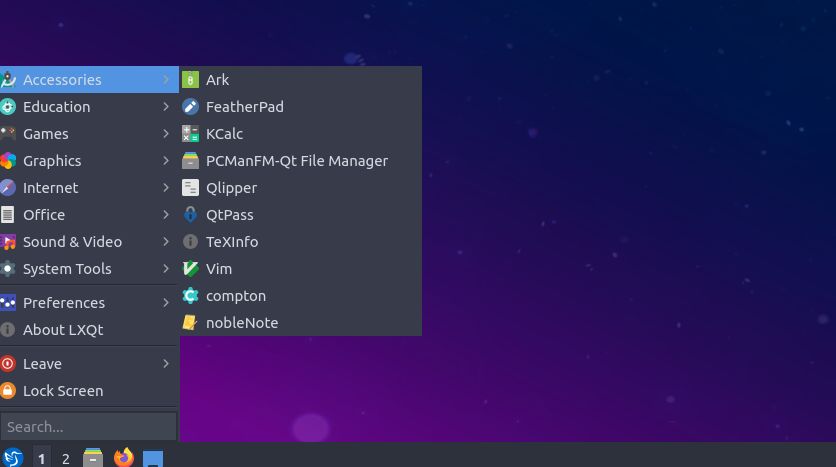Expand the Education submenu arrow
This screenshot has height=467, width=836.
click(166, 107)
